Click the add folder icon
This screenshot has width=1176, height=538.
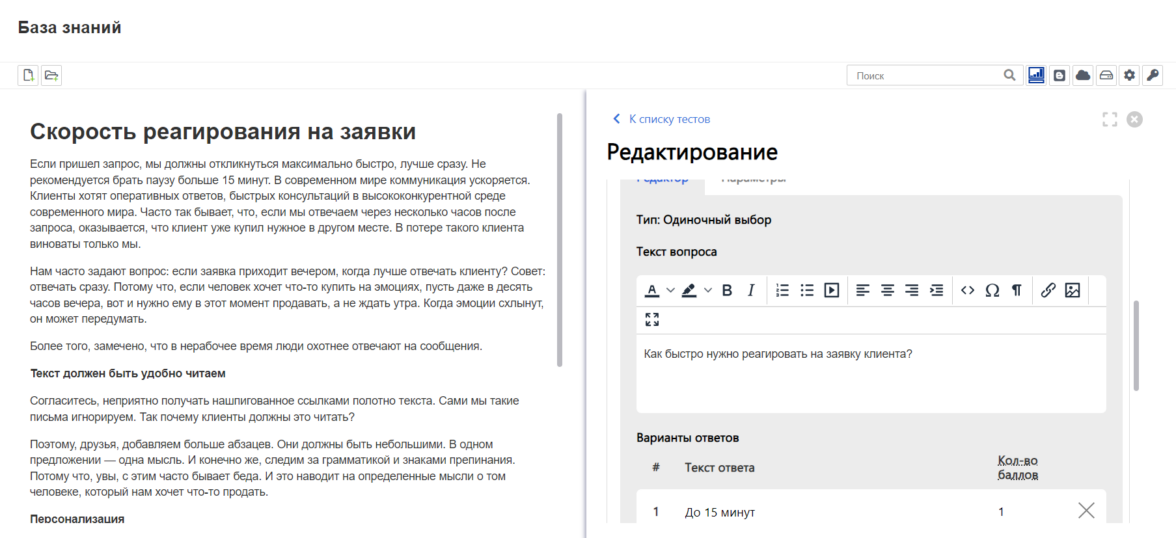[x=50, y=75]
